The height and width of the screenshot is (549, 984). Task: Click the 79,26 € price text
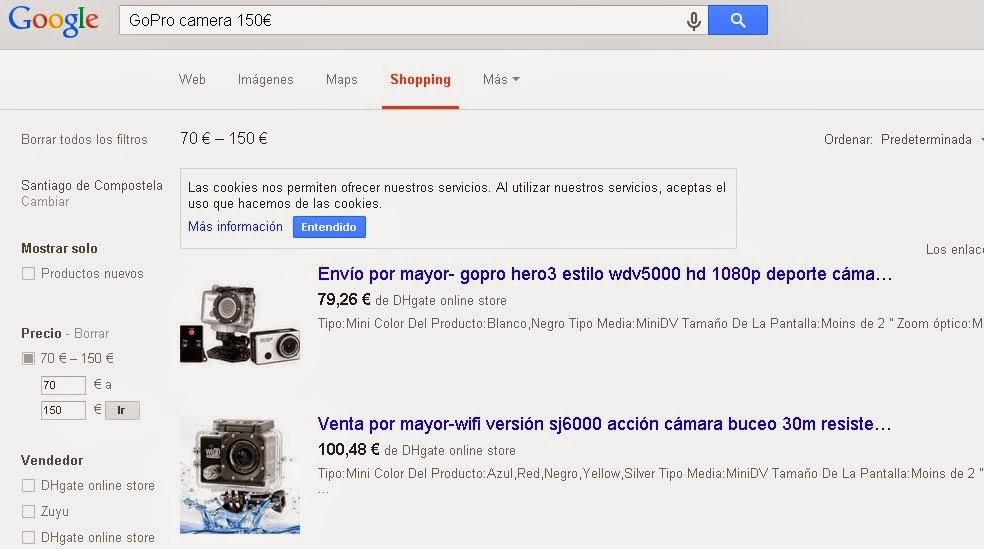344,300
